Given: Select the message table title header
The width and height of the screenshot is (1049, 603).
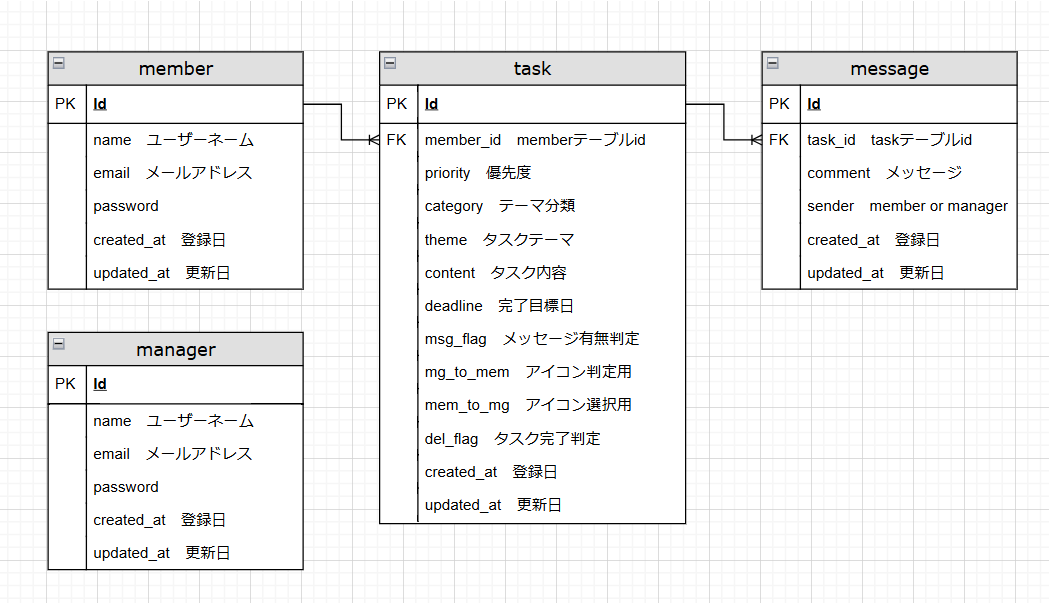Looking at the screenshot, I should pyautogui.click(x=889, y=69).
